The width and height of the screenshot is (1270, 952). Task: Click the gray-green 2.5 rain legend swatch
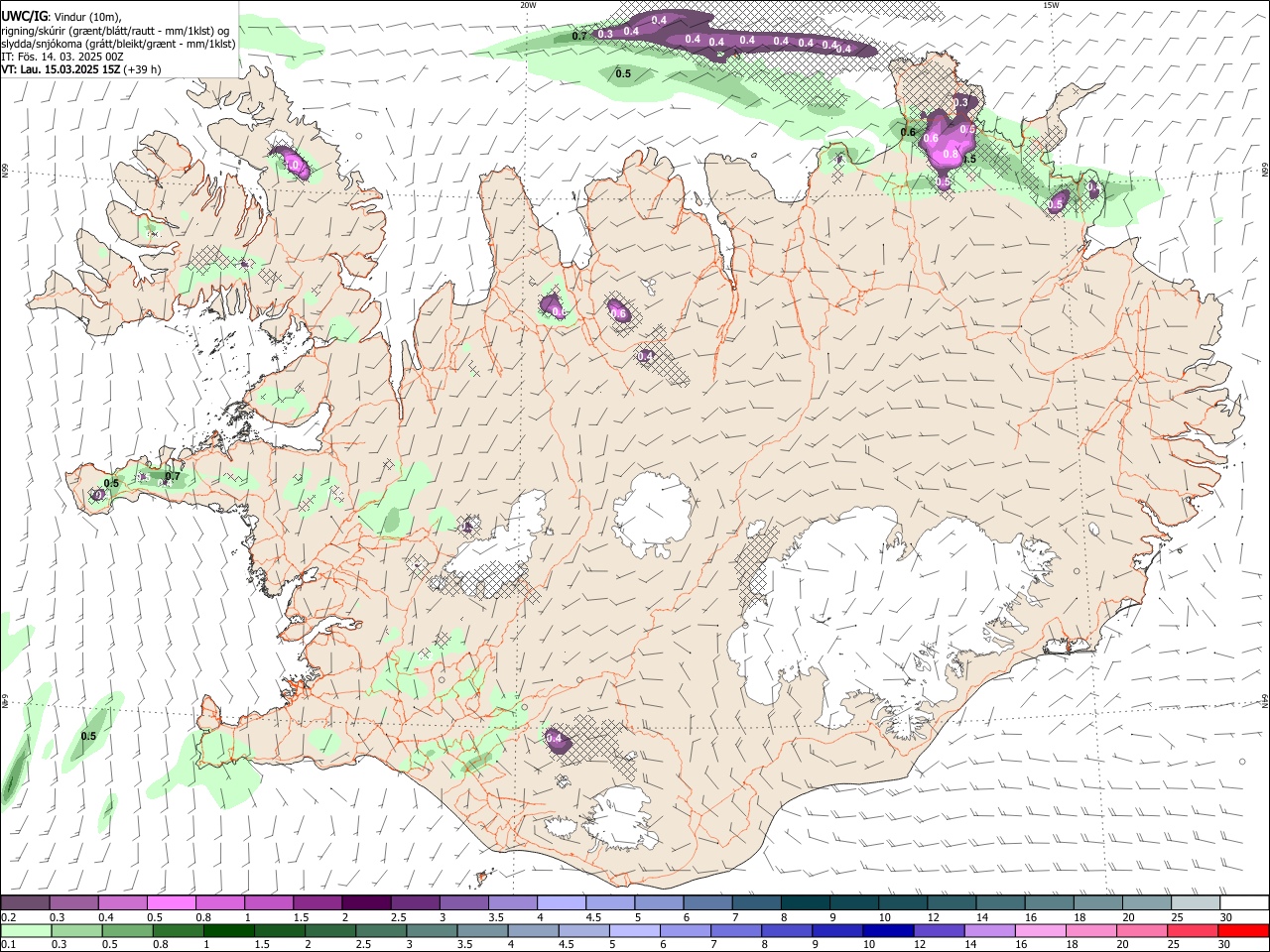[381, 931]
